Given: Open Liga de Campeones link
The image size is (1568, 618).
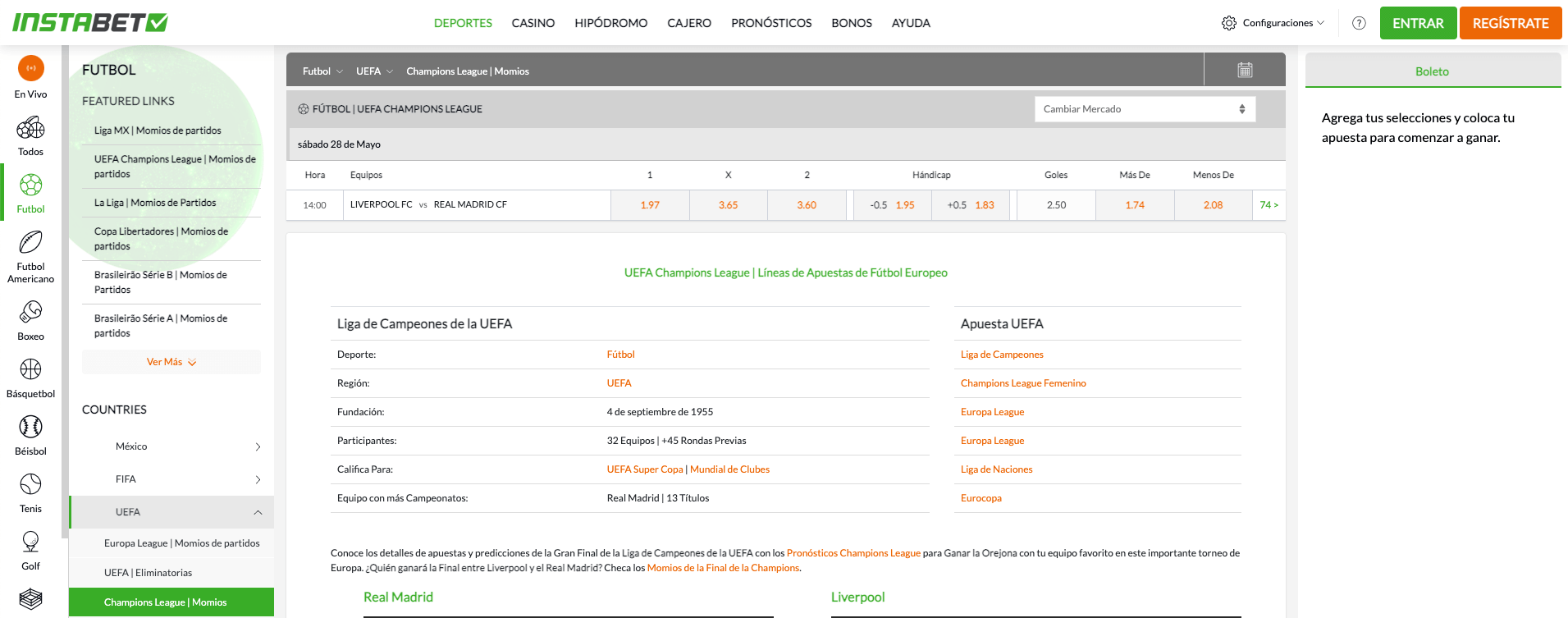Looking at the screenshot, I should (1002, 355).
